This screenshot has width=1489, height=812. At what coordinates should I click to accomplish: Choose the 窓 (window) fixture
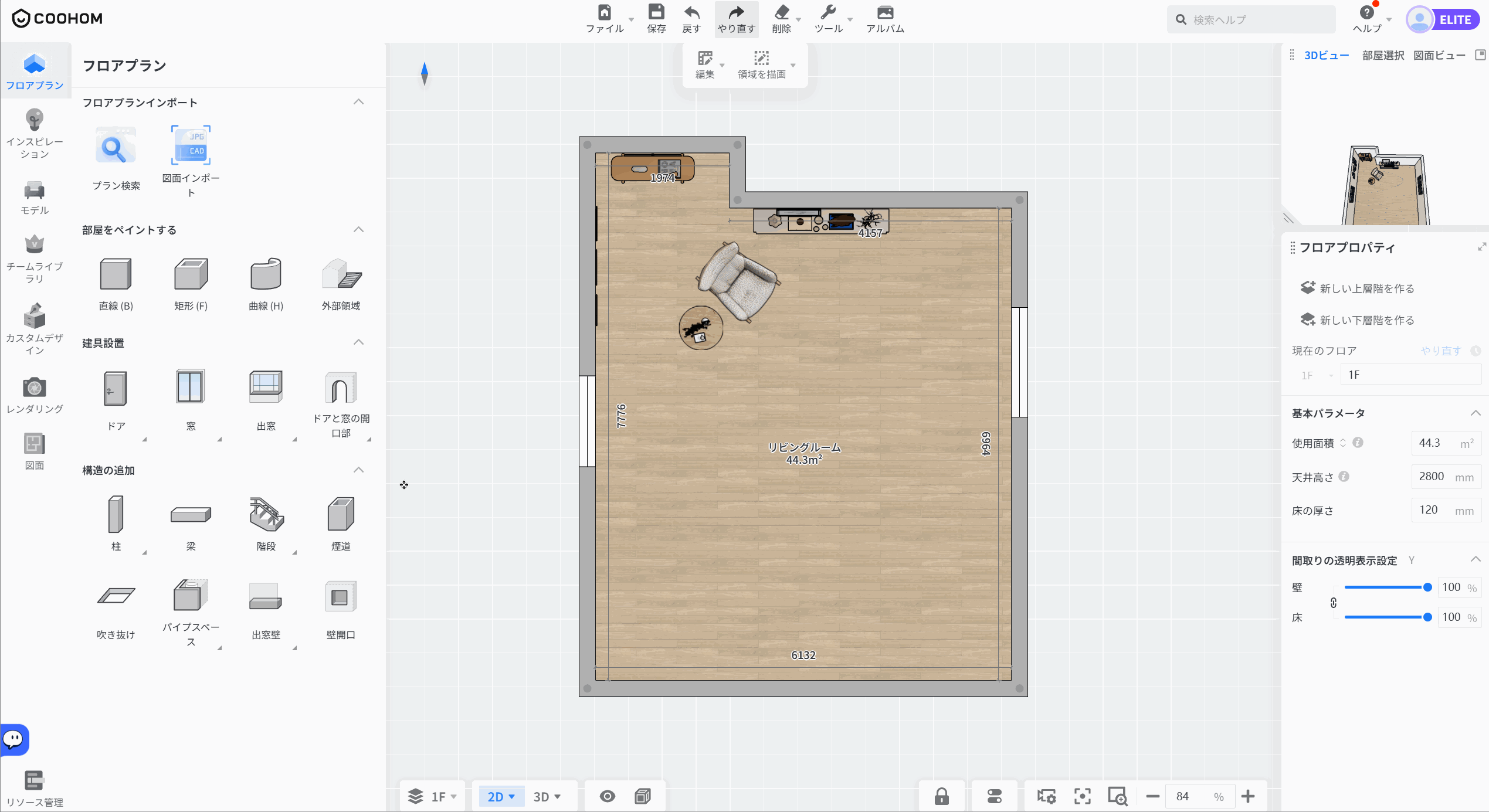[191, 387]
